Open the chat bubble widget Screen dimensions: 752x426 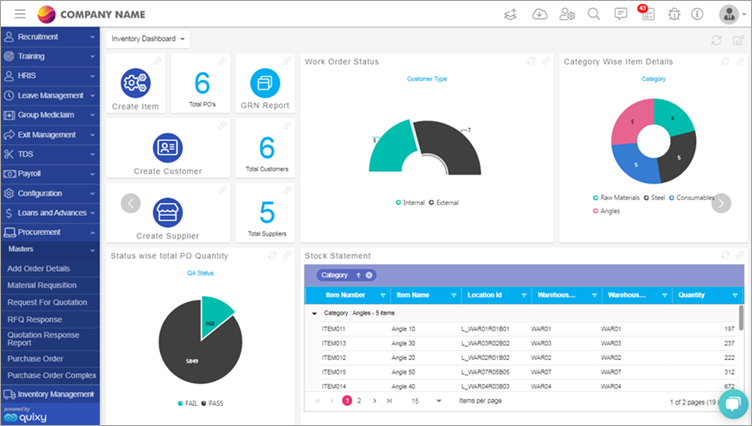(732, 403)
